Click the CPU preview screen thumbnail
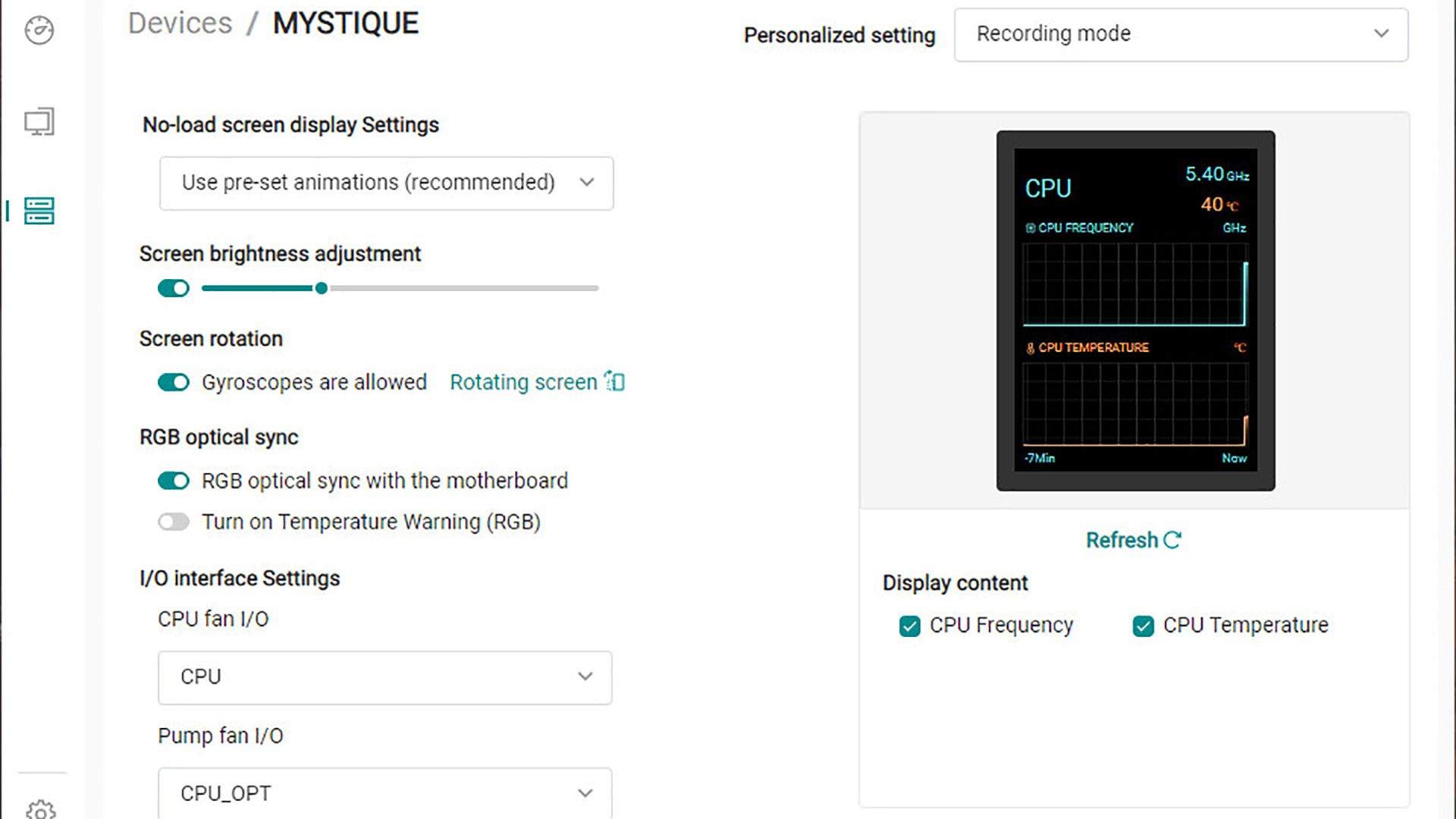This screenshot has height=819, width=1456. pos(1135,311)
